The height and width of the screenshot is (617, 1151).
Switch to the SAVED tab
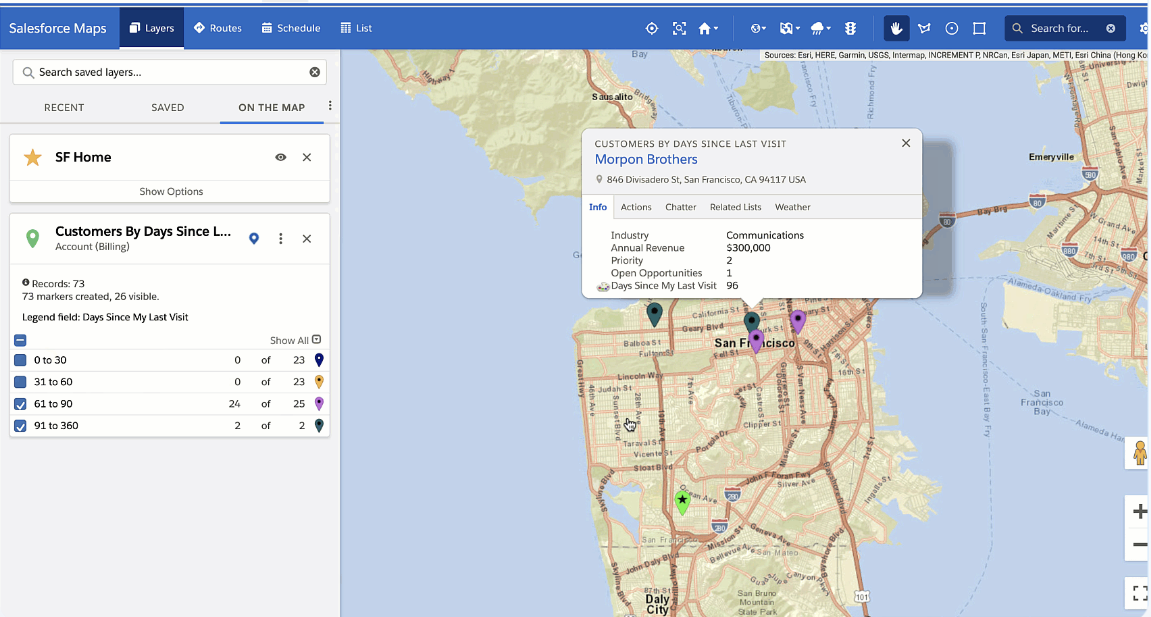[167, 107]
